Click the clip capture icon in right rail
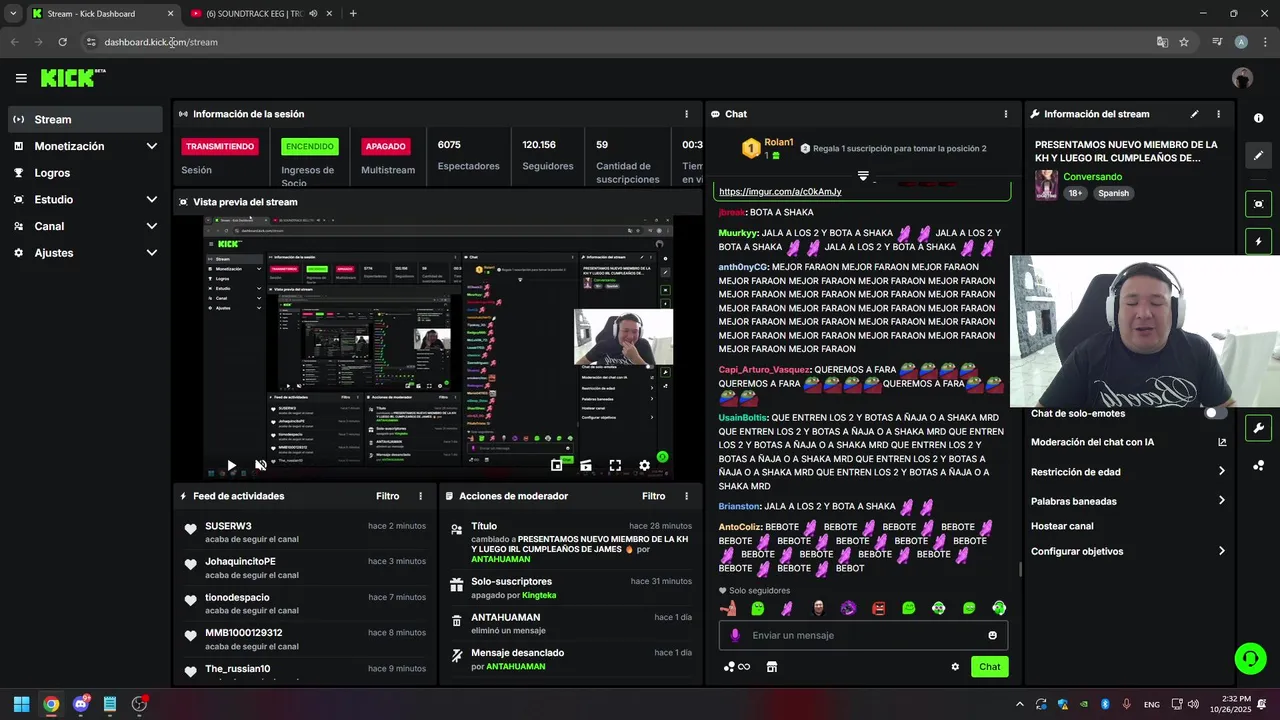The width and height of the screenshot is (1280, 720). [x=1258, y=204]
